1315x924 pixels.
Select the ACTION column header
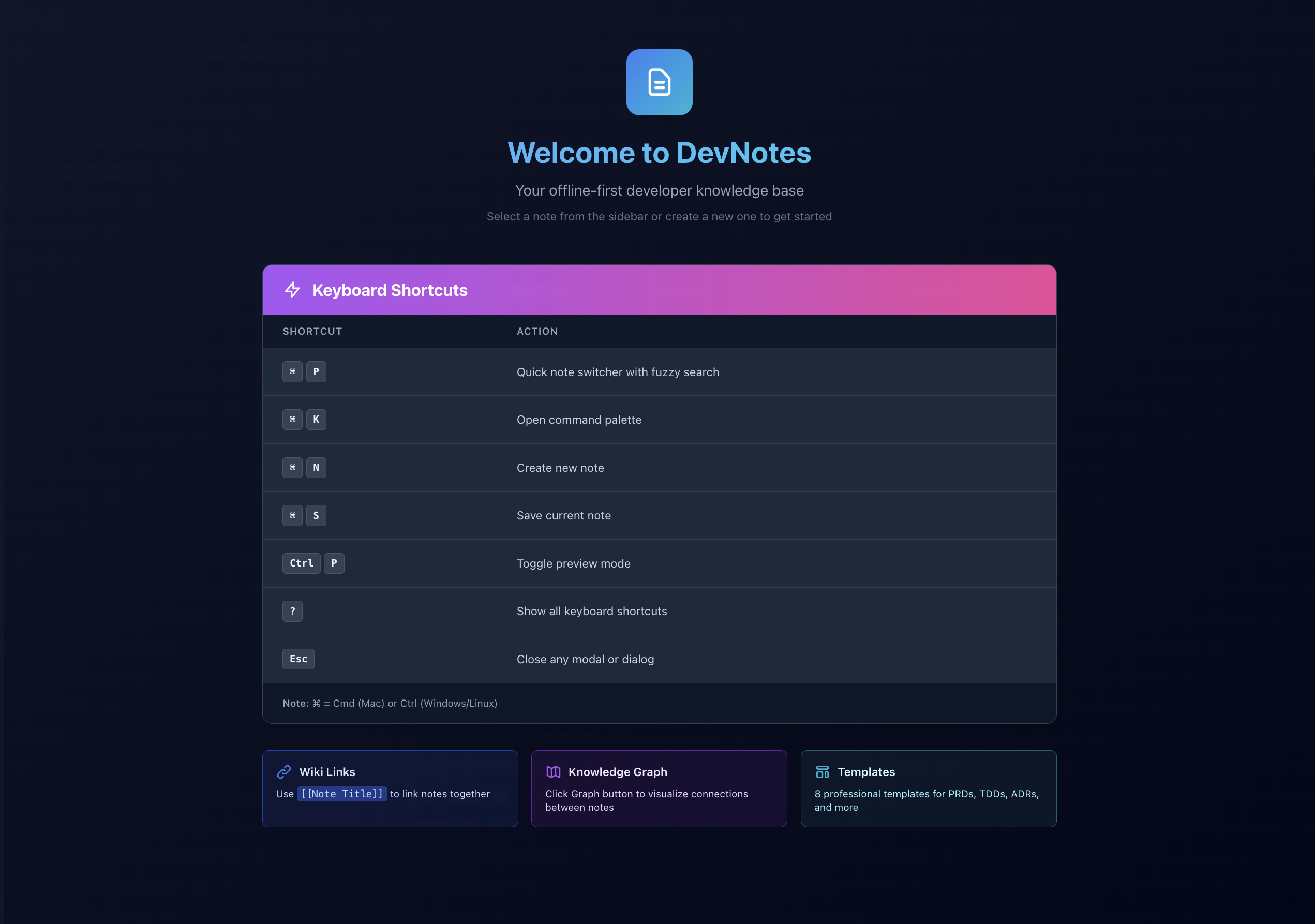pyautogui.click(x=536, y=331)
